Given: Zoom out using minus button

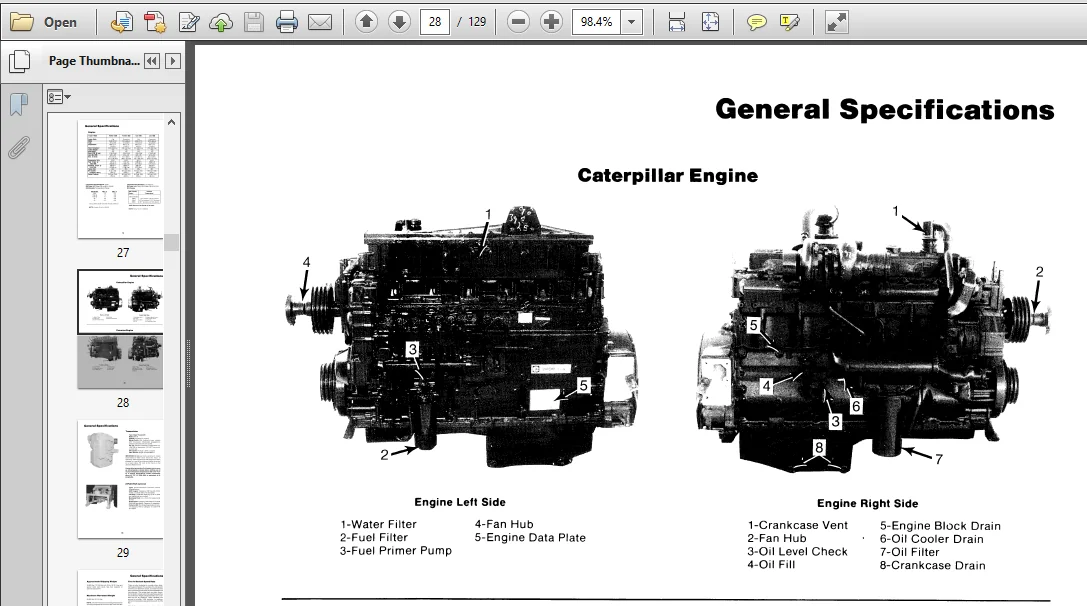Looking at the screenshot, I should click(x=518, y=22).
